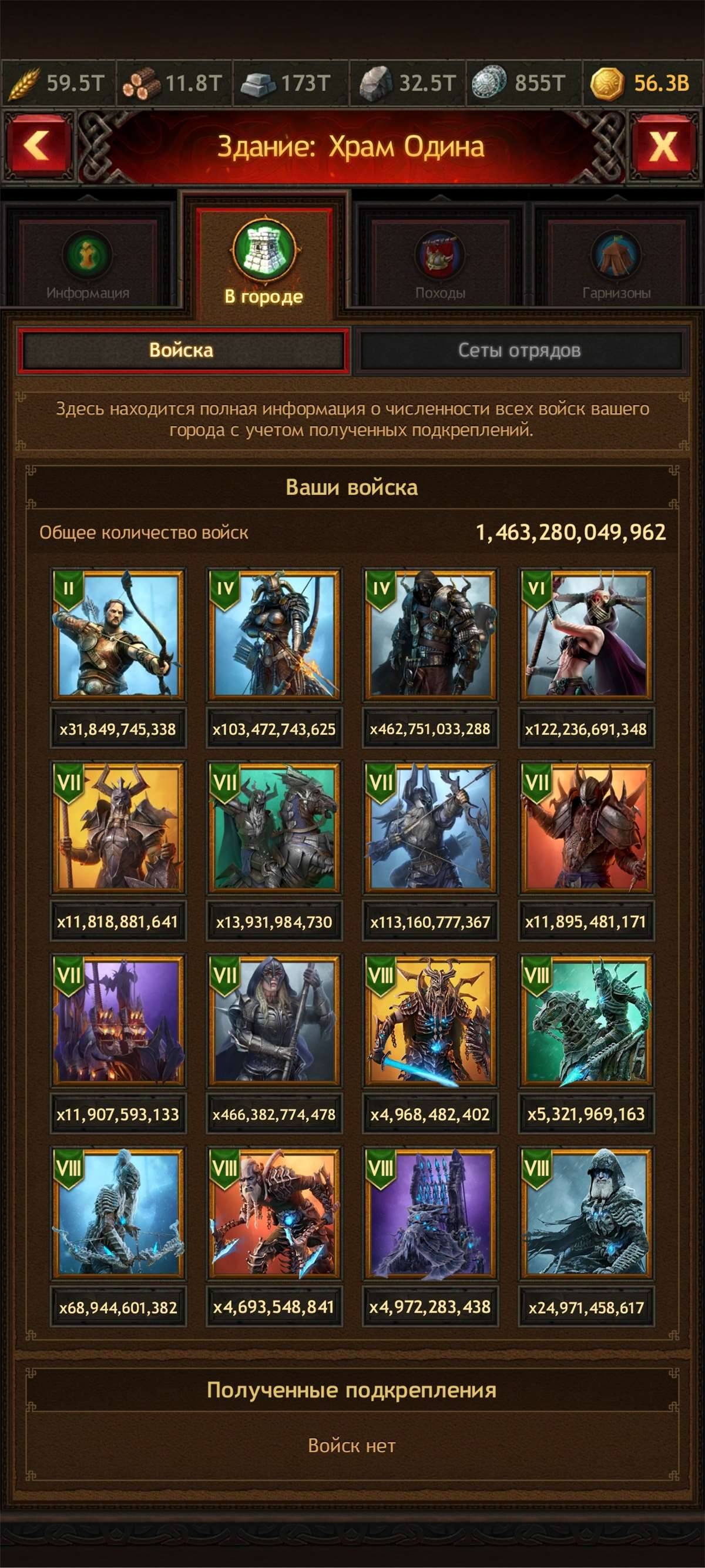Screen dimensions: 705x1568
Task: Tap the silver coin resource icon
Action: coord(489,83)
